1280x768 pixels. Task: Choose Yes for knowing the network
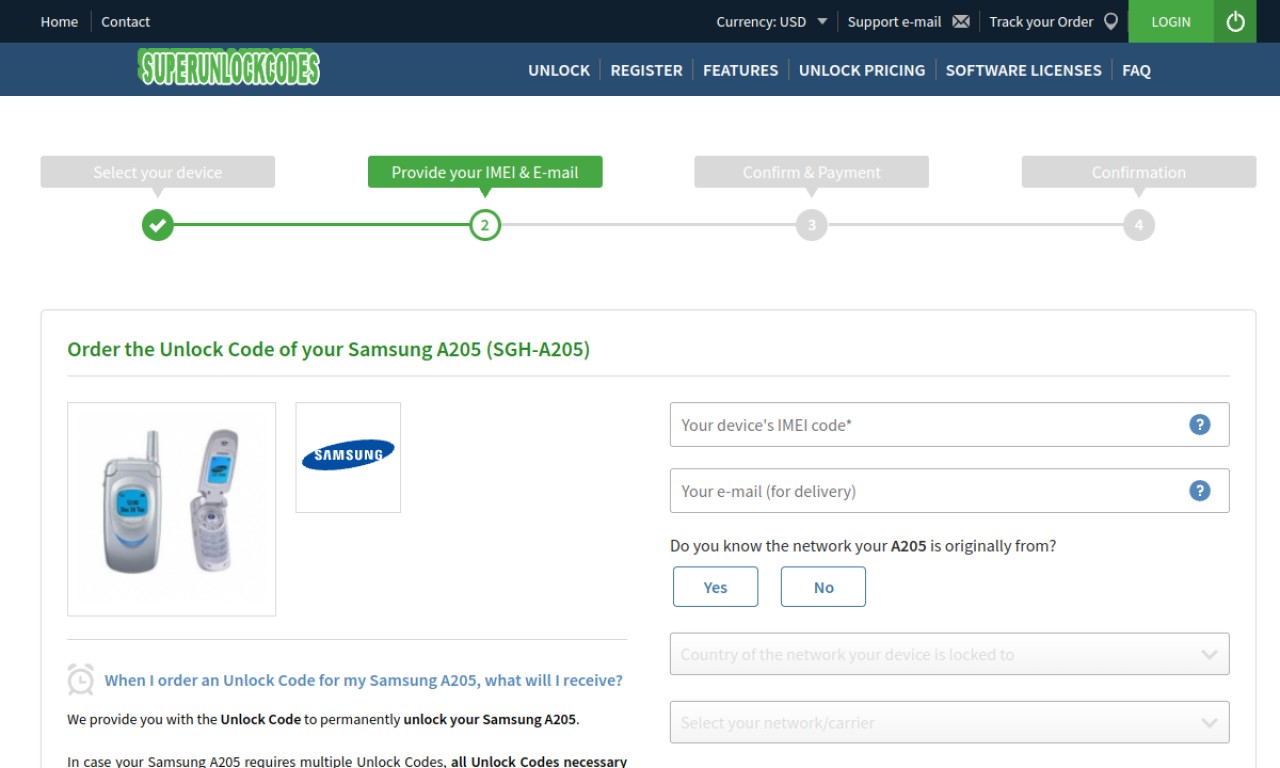pos(715,587)
